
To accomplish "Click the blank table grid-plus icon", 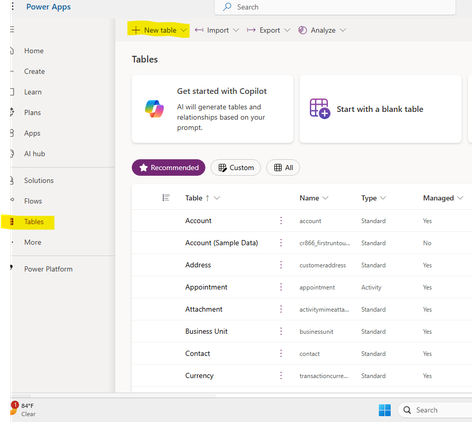I will 320,108.
